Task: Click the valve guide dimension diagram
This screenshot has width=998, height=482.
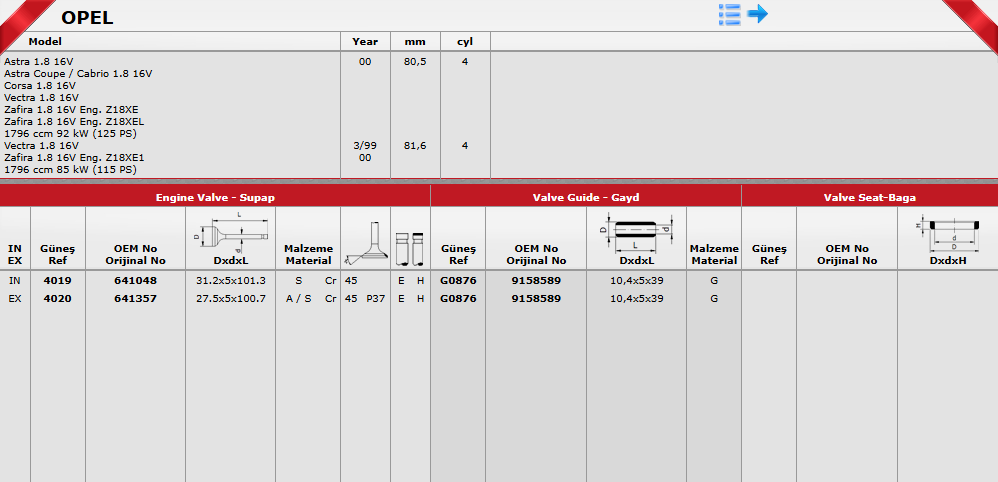Action: point(636,233)
